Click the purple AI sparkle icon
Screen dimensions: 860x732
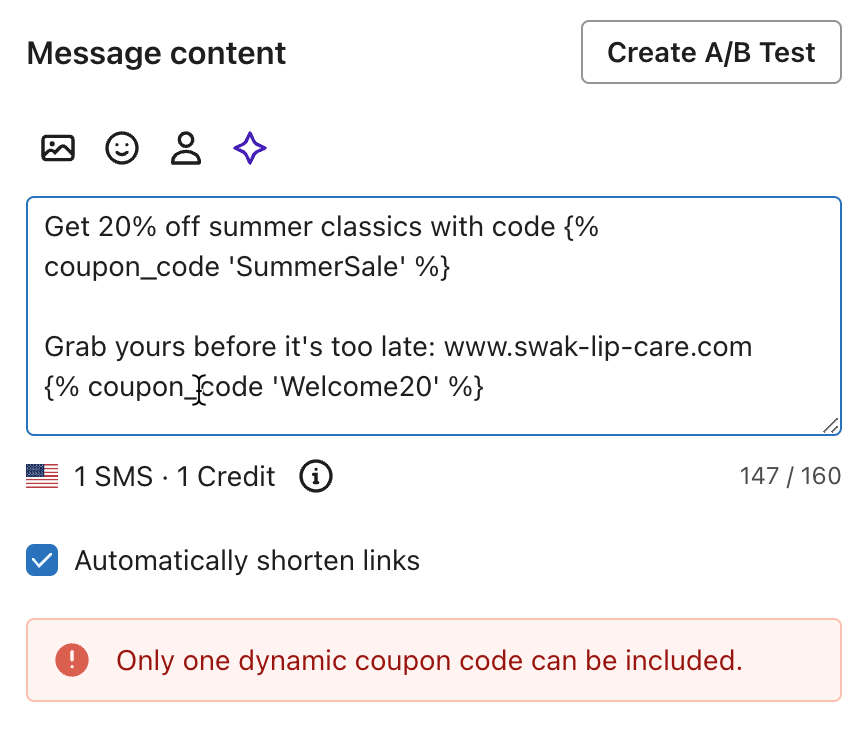(250, 149)
